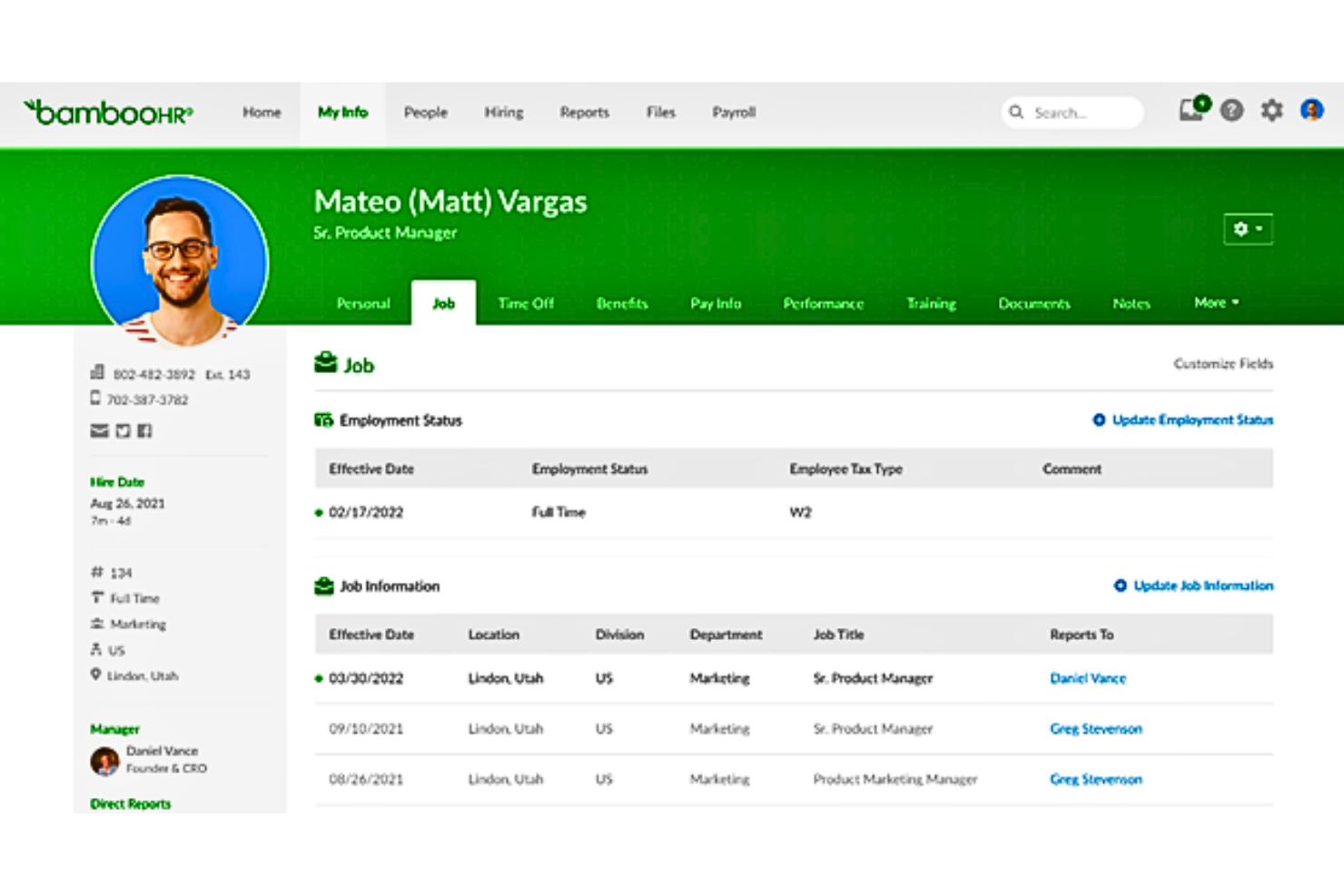Click the help question mark icon
1344x896 pixels.
coord(1231,111)
